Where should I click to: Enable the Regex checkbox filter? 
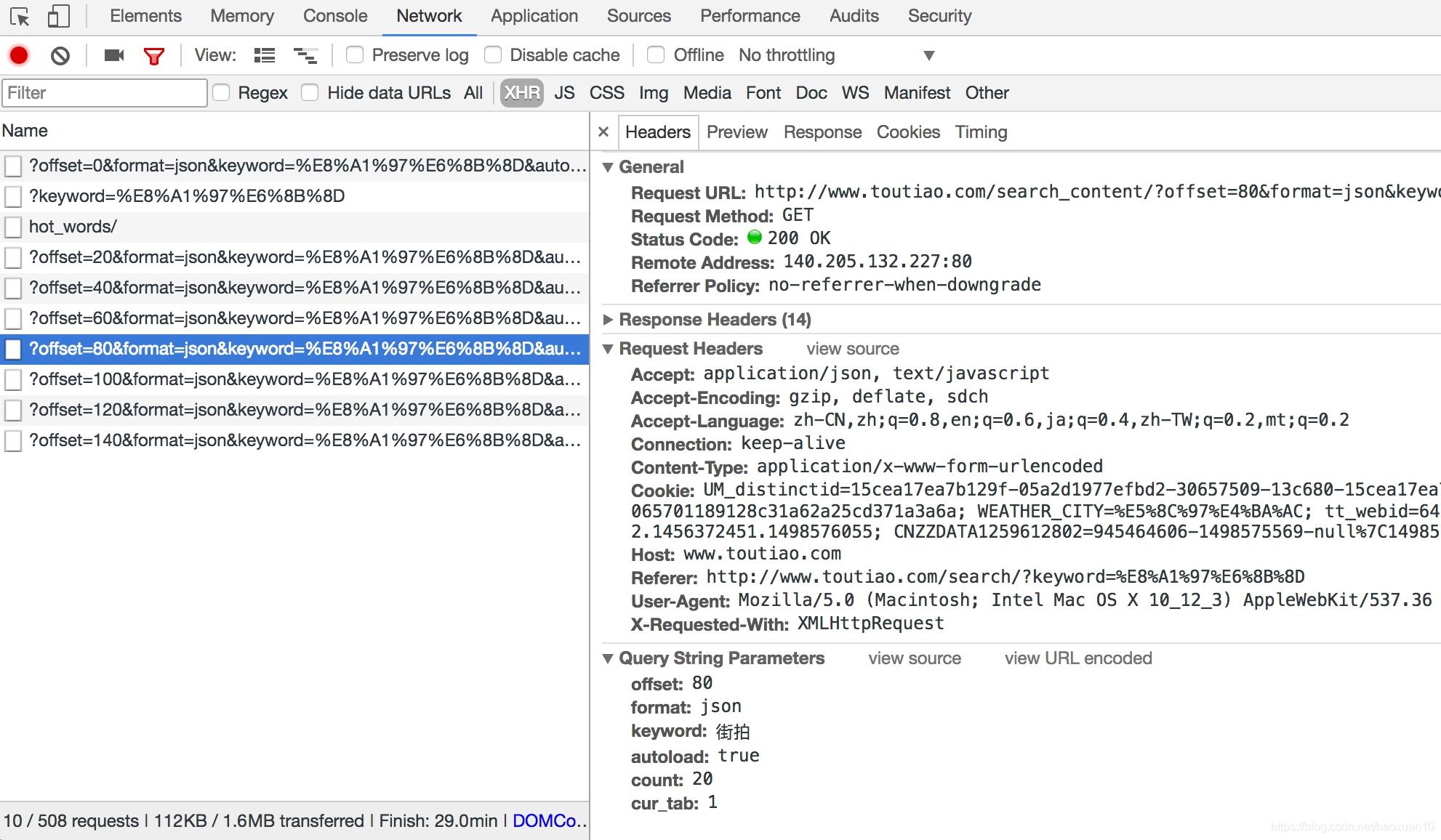221,92
